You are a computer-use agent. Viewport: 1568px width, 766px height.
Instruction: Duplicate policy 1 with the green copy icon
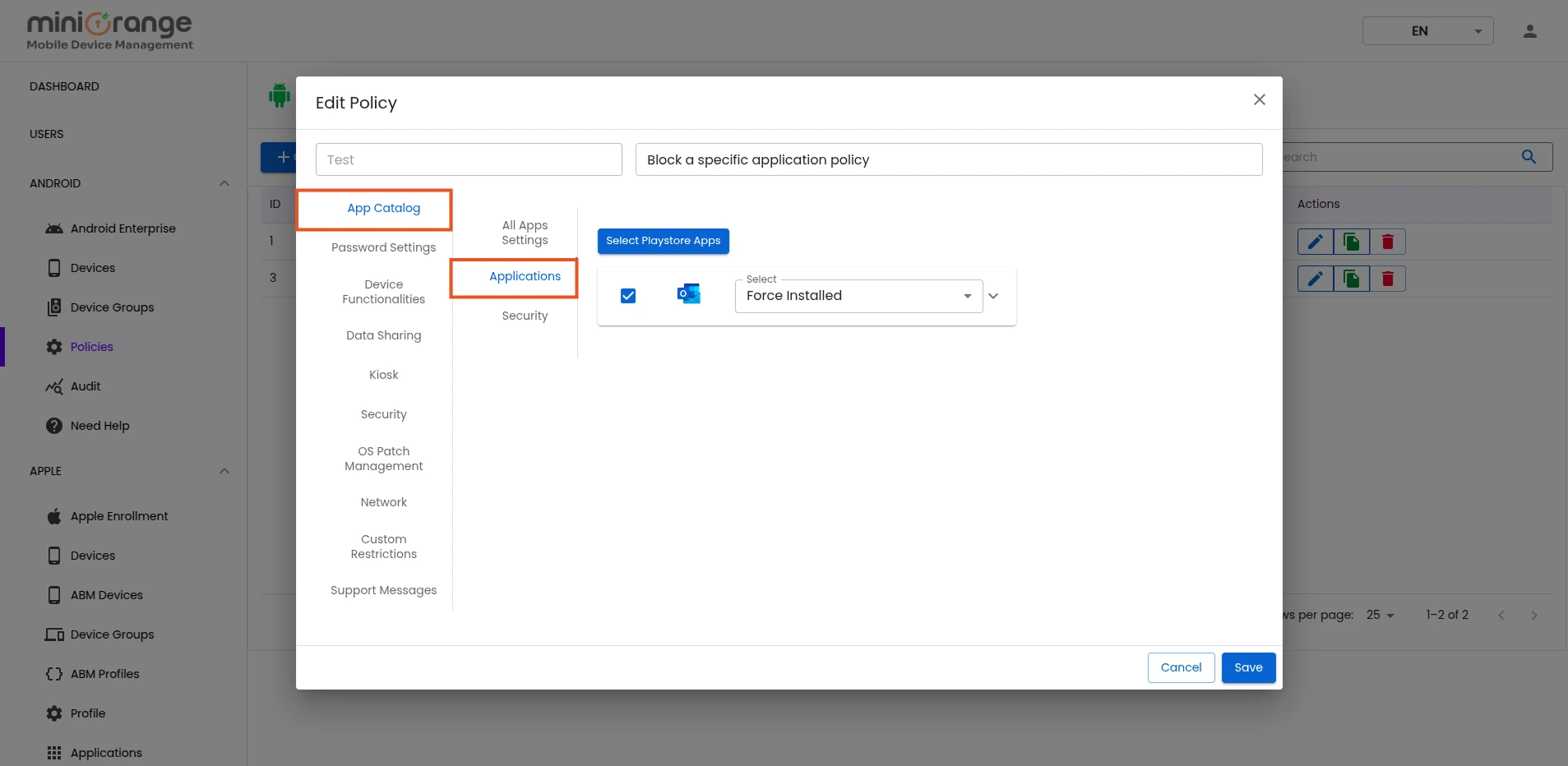coord(1351,241)
